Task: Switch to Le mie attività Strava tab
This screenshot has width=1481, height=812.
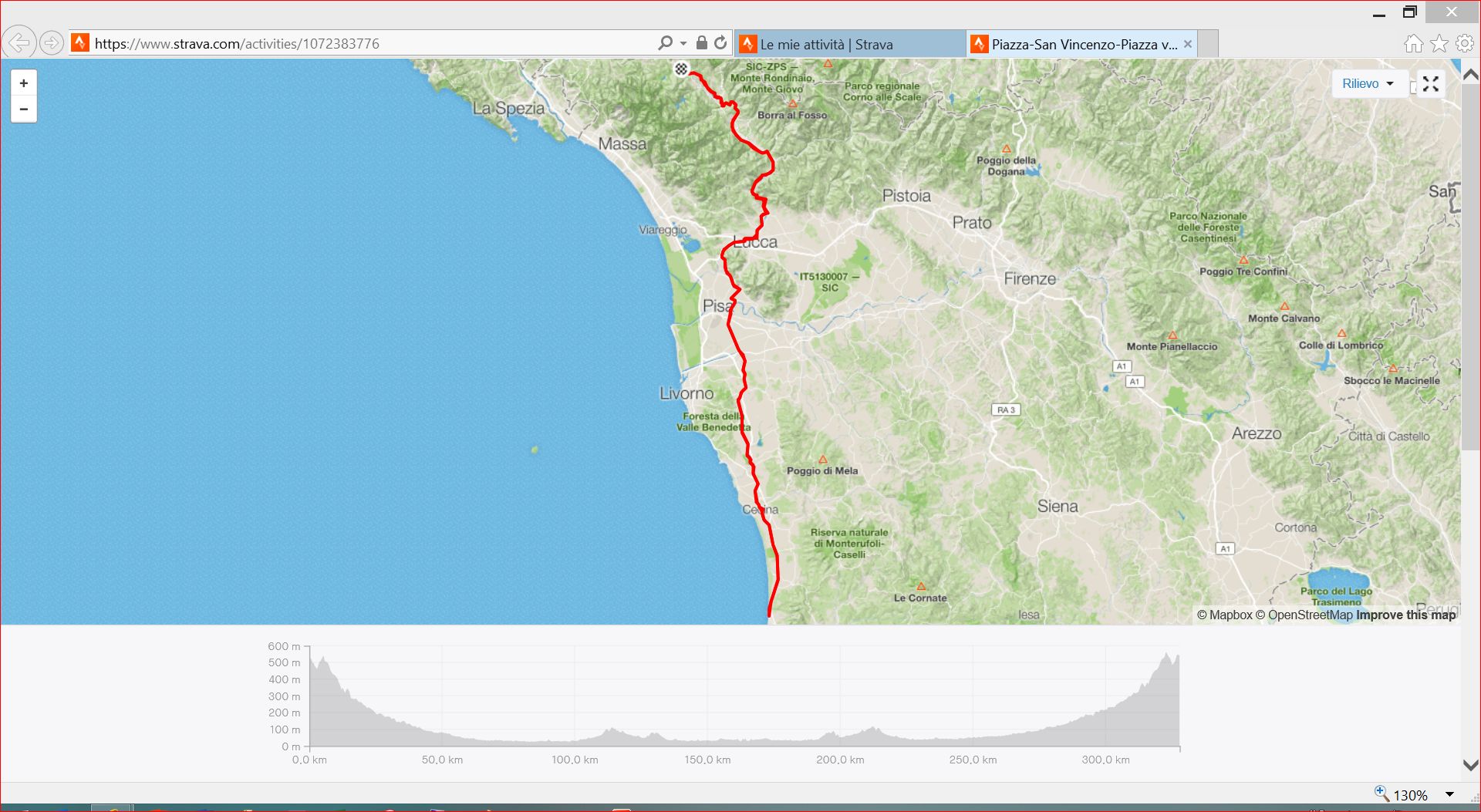Action: [850, 44]
